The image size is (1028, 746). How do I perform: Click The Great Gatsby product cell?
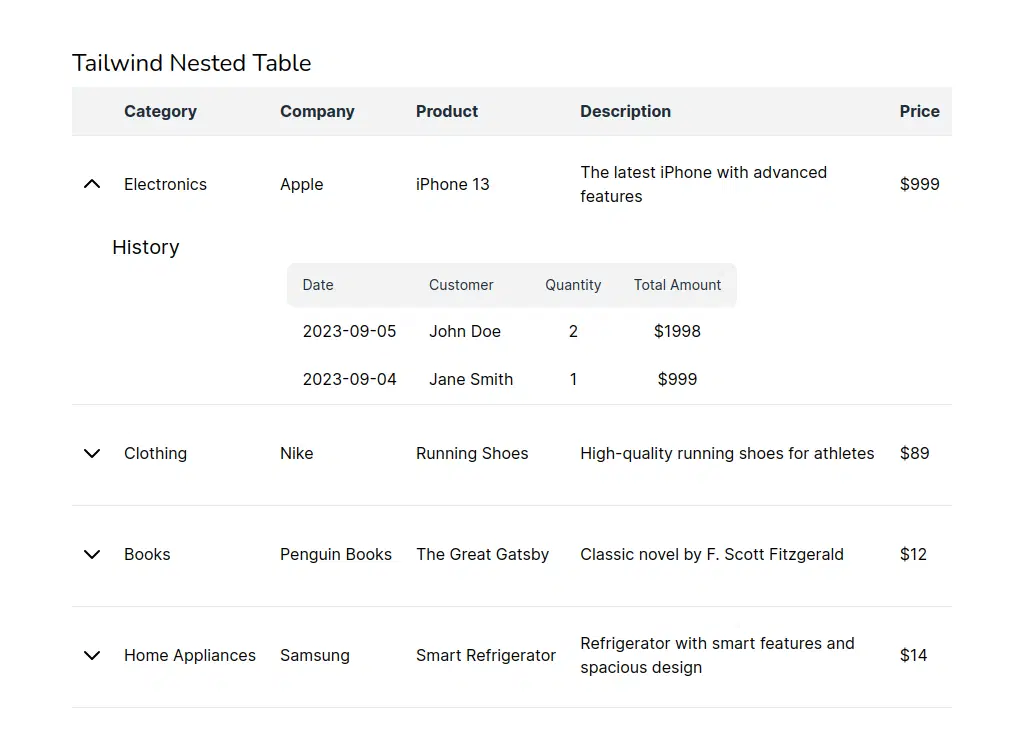point(482,554)
